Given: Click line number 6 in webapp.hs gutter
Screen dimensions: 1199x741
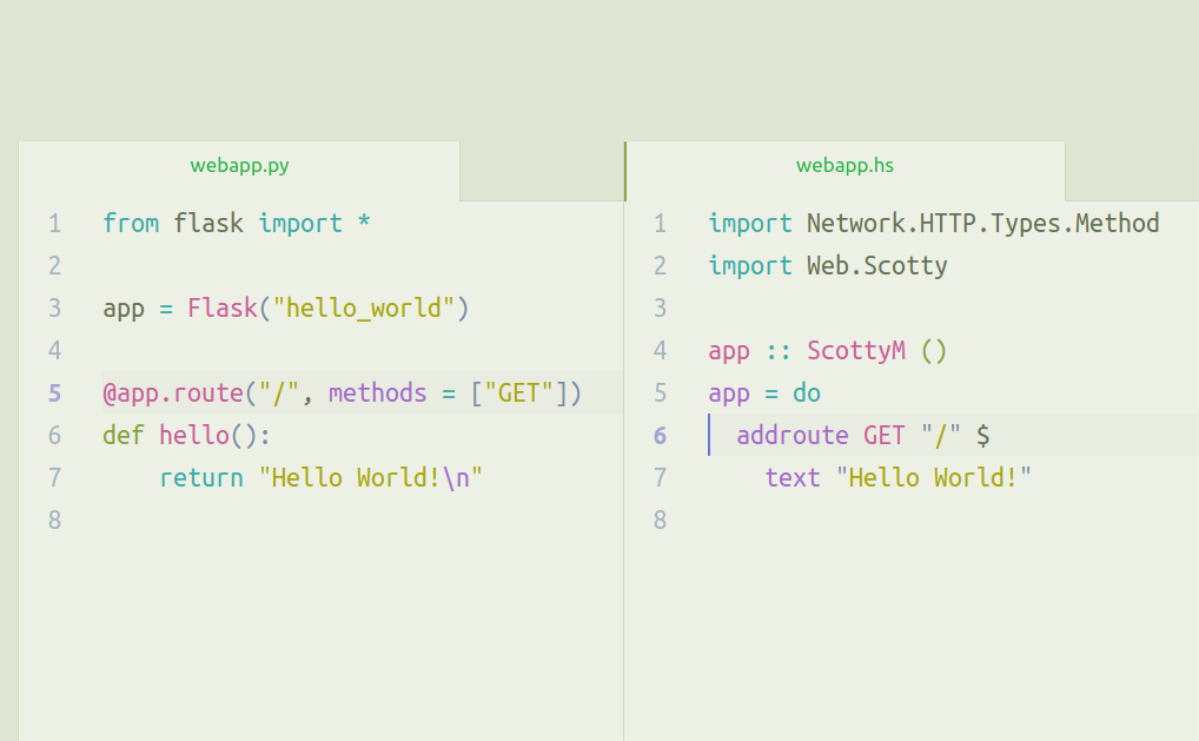Looking at the screenshot, I should 660,436.
